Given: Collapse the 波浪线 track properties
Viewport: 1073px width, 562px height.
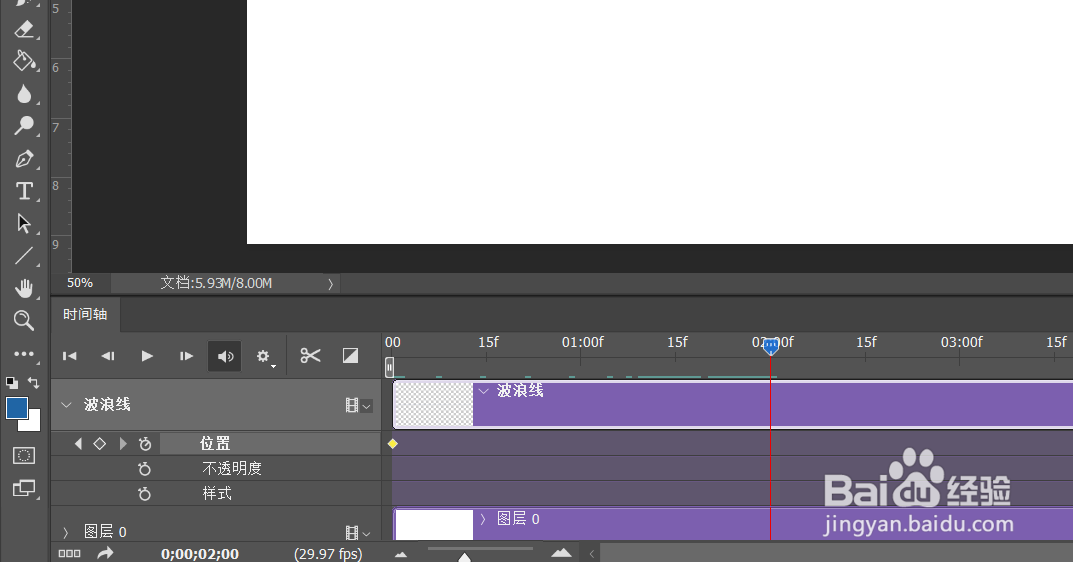Looking at the screenshot, I should click(x=66, y=405).
